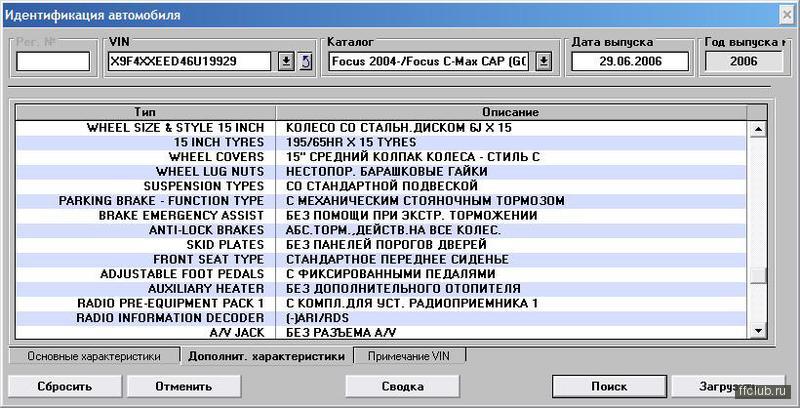800x408 pixels.
Task: Click the Поиск button
Action: (x=609, y=387)
